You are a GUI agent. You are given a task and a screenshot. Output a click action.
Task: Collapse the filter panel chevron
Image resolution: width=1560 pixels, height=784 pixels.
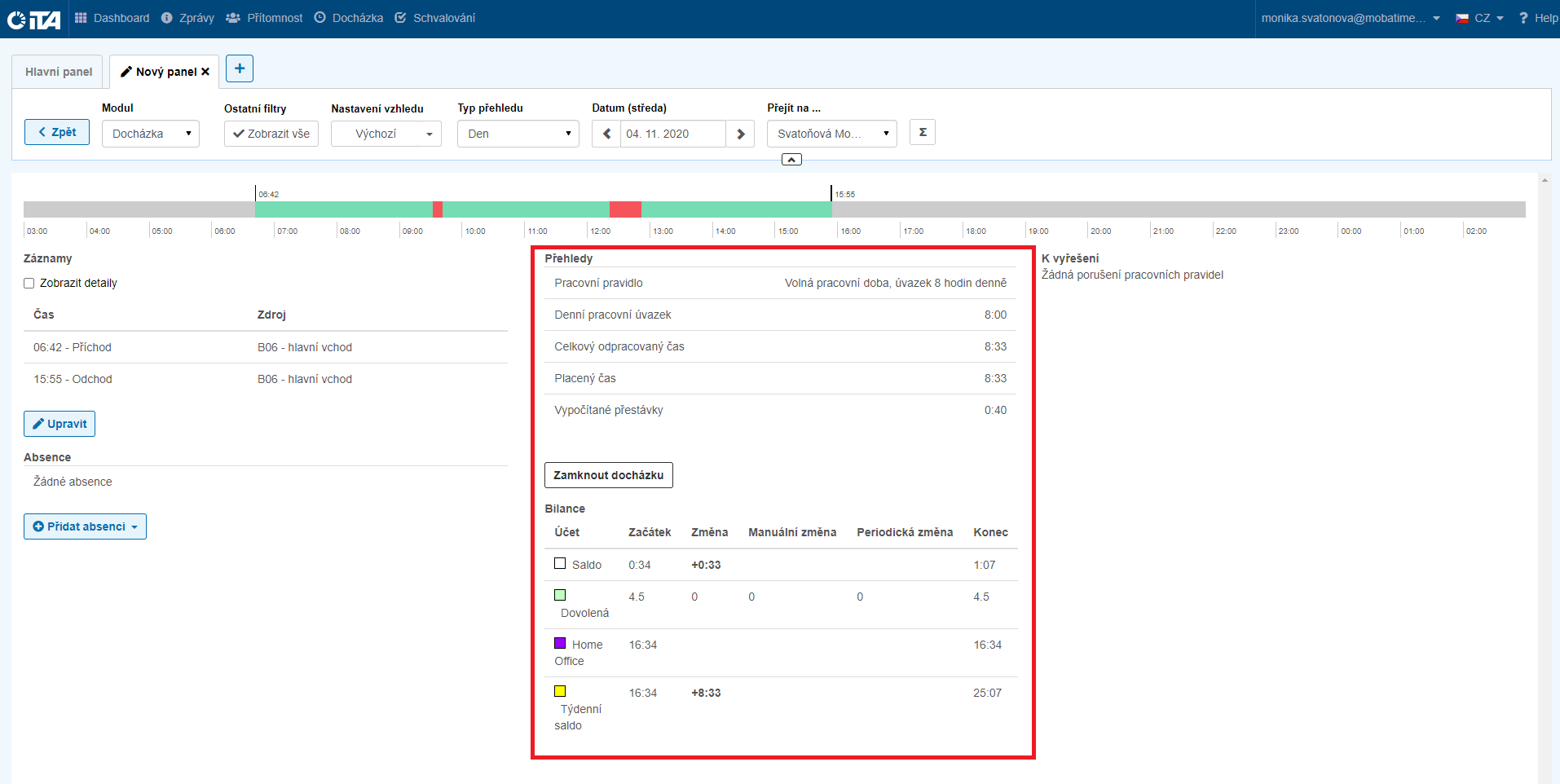[x=791, y=160]
